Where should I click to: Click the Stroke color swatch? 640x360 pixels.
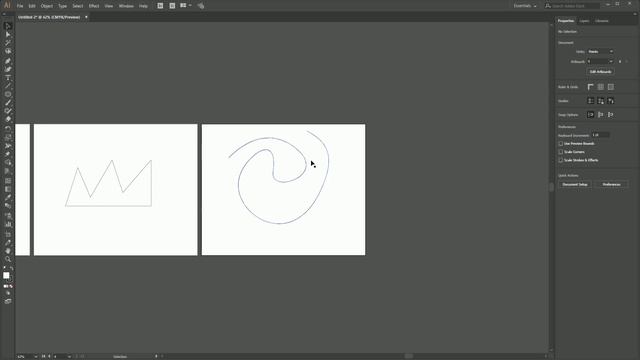click(10, 280)
